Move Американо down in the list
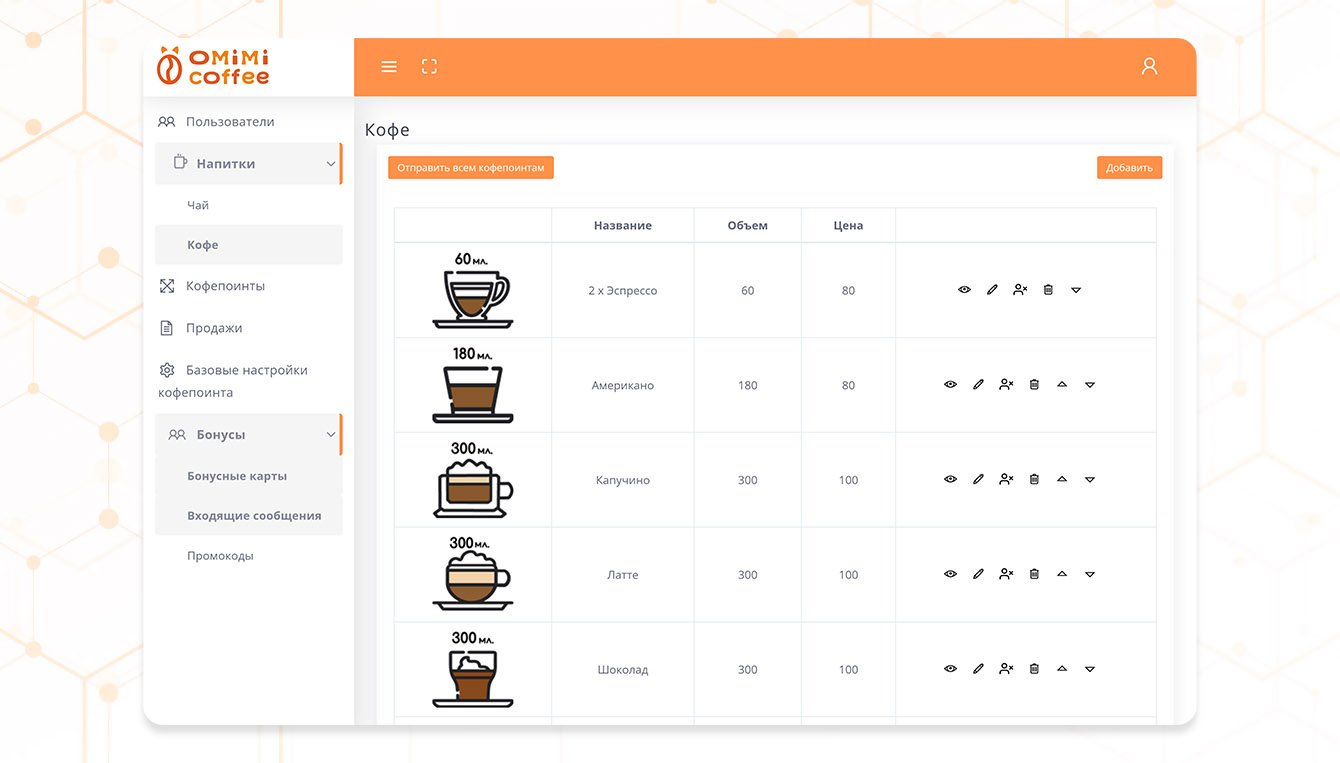This screenshot has width=1340, height=763. [x=1090, y=385]
